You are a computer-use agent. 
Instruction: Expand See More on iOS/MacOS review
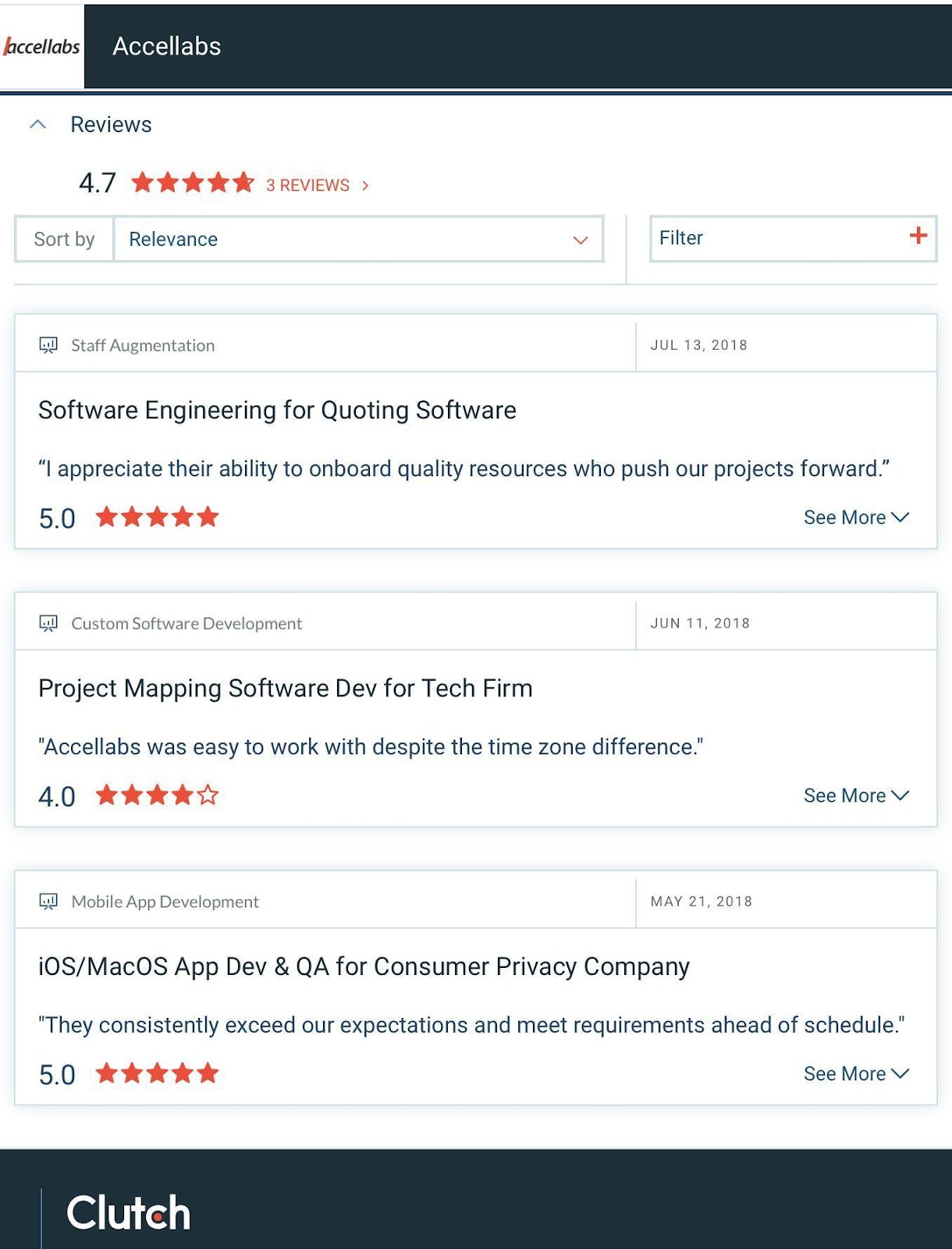coord(856,1074)
